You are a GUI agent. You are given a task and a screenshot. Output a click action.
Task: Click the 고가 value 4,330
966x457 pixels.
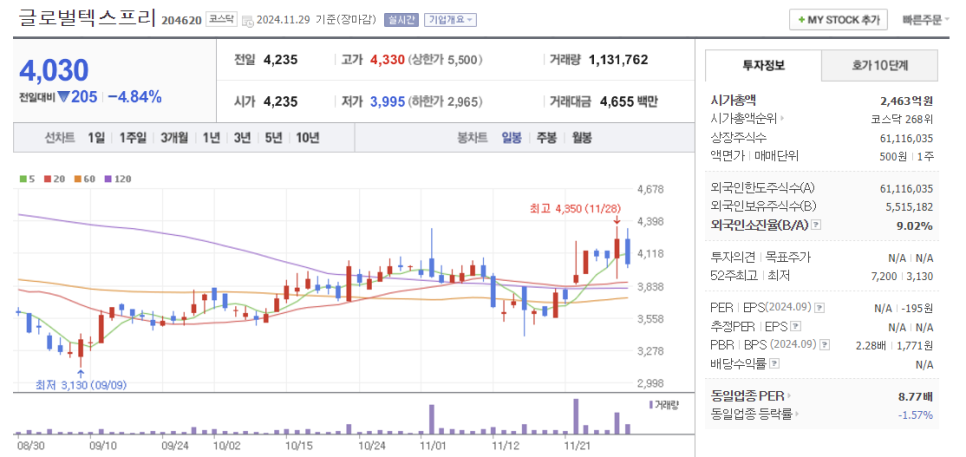pyautogui.click(x=388, y=60)
